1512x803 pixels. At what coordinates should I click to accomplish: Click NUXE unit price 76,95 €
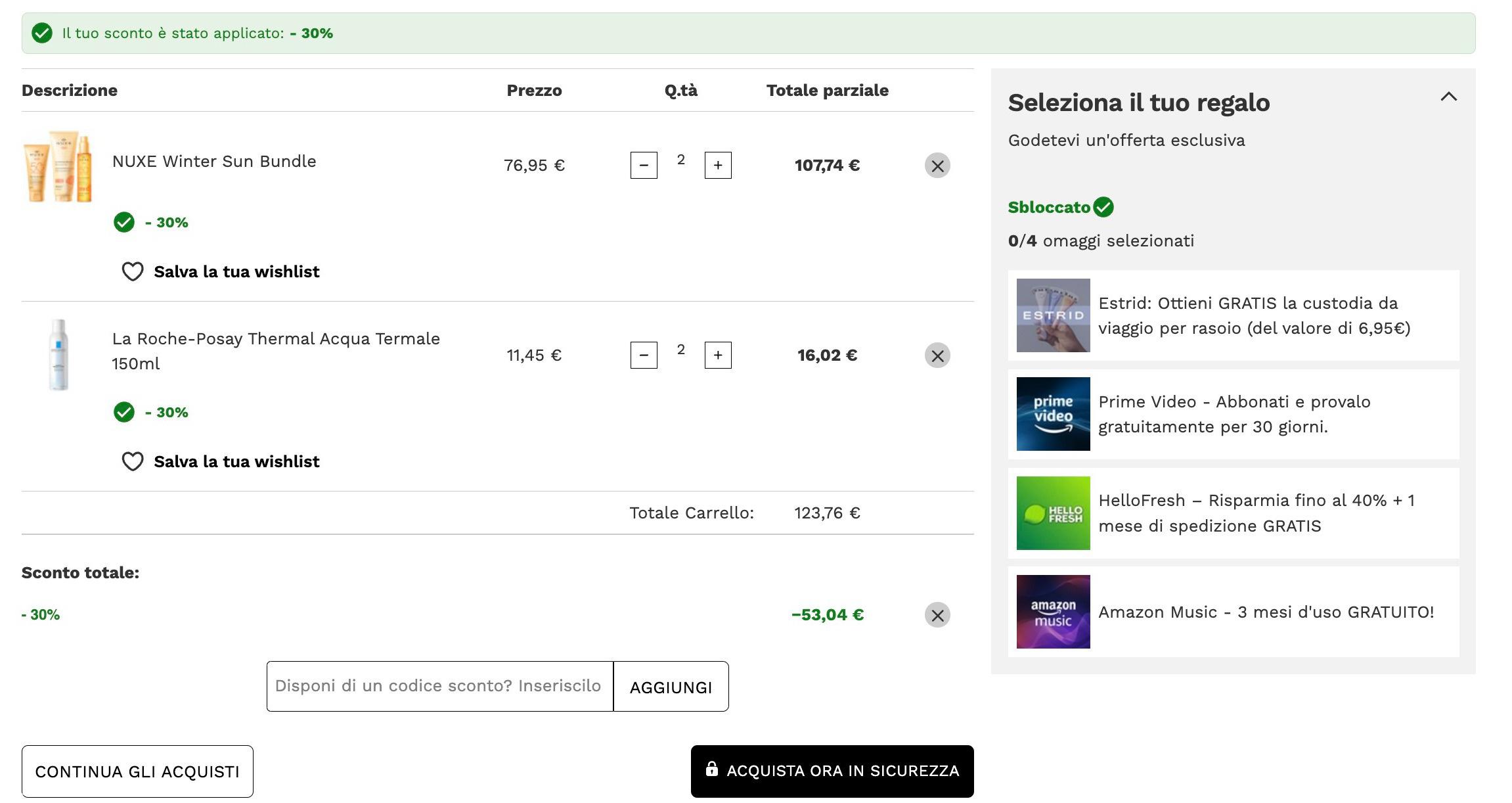pyautogui.click(x=534, y=165)
